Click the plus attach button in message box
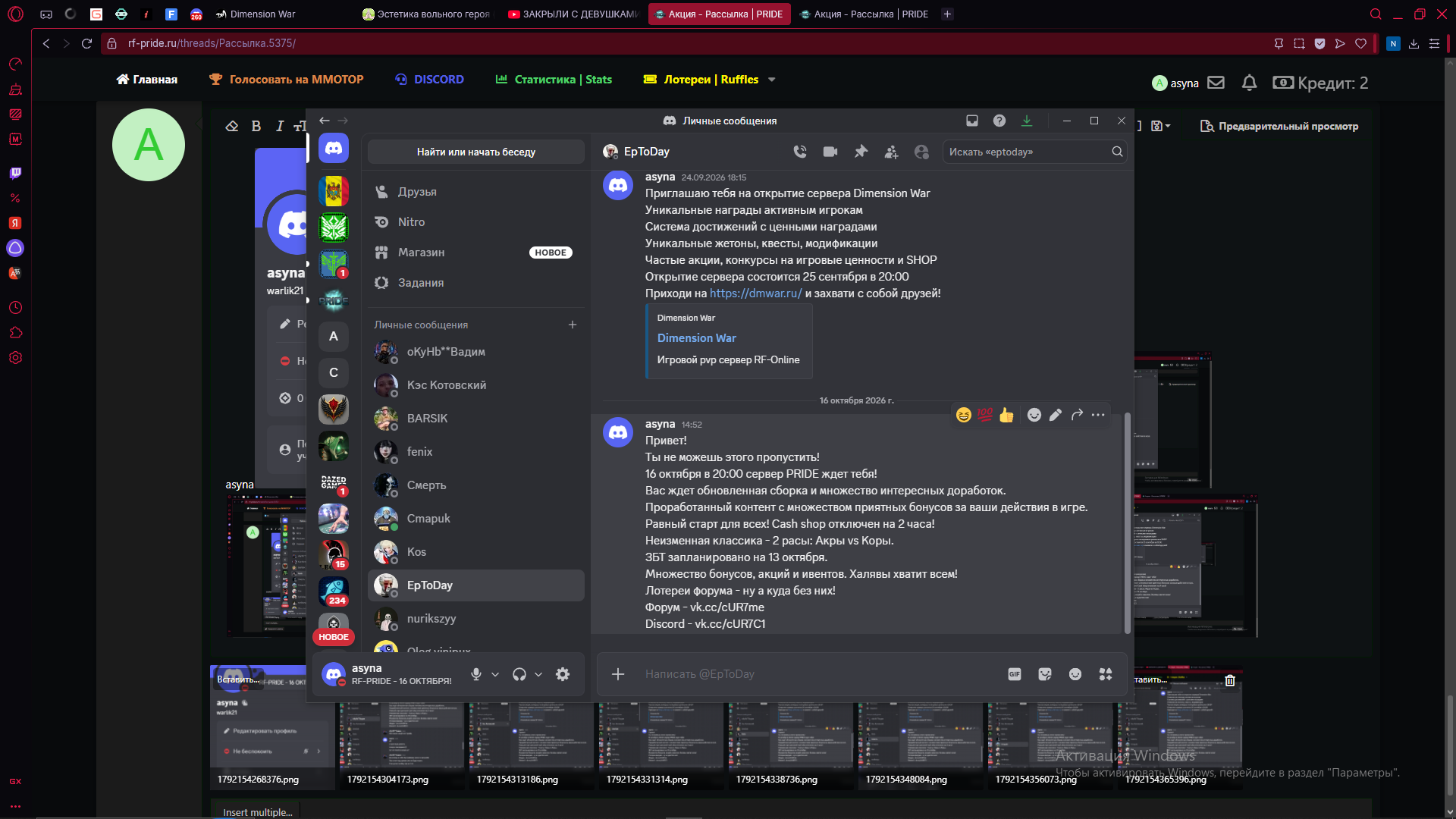This screenshot has height=819, width=1456. click(x=618, y=674)
